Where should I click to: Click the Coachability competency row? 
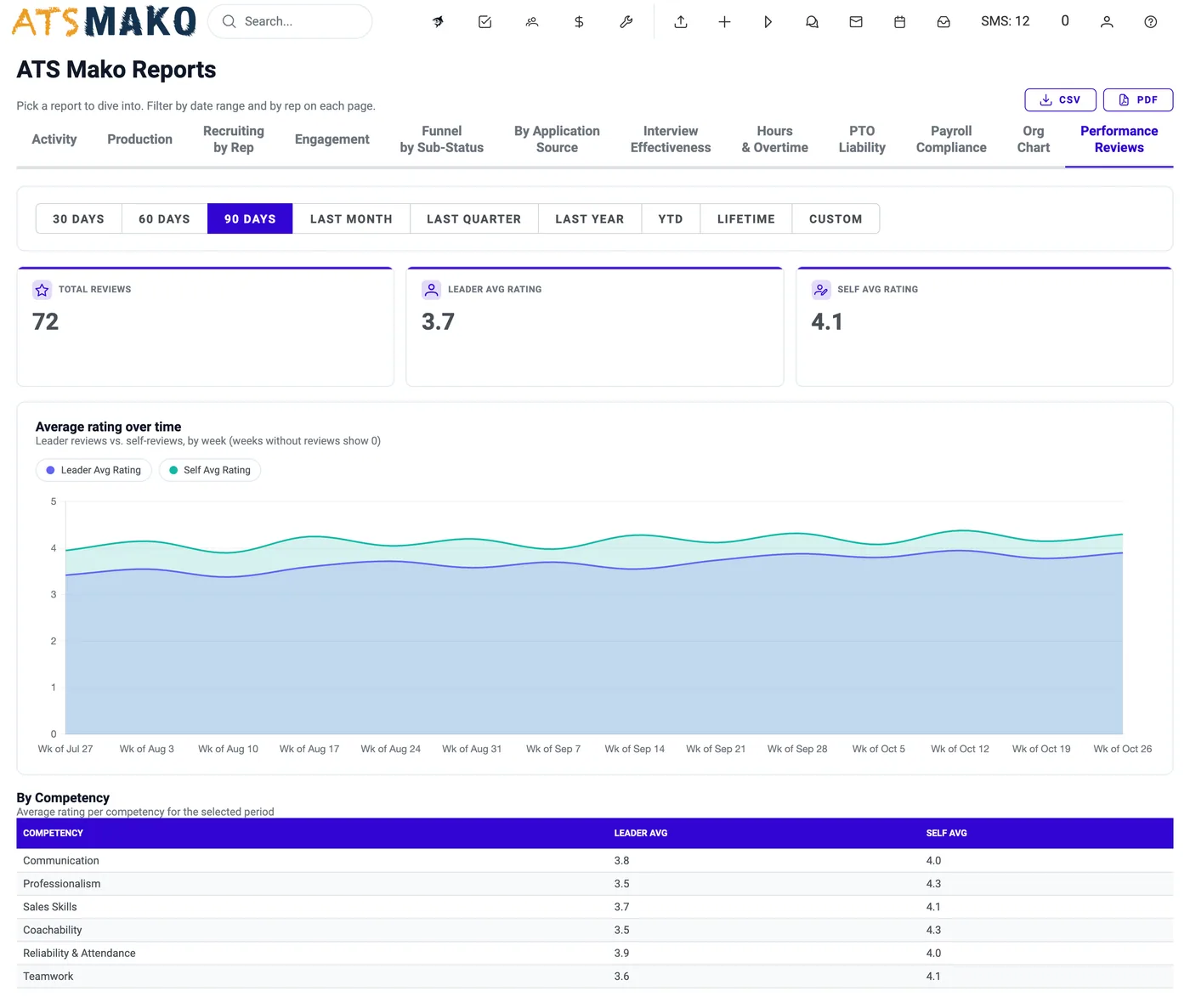[595, 930]
